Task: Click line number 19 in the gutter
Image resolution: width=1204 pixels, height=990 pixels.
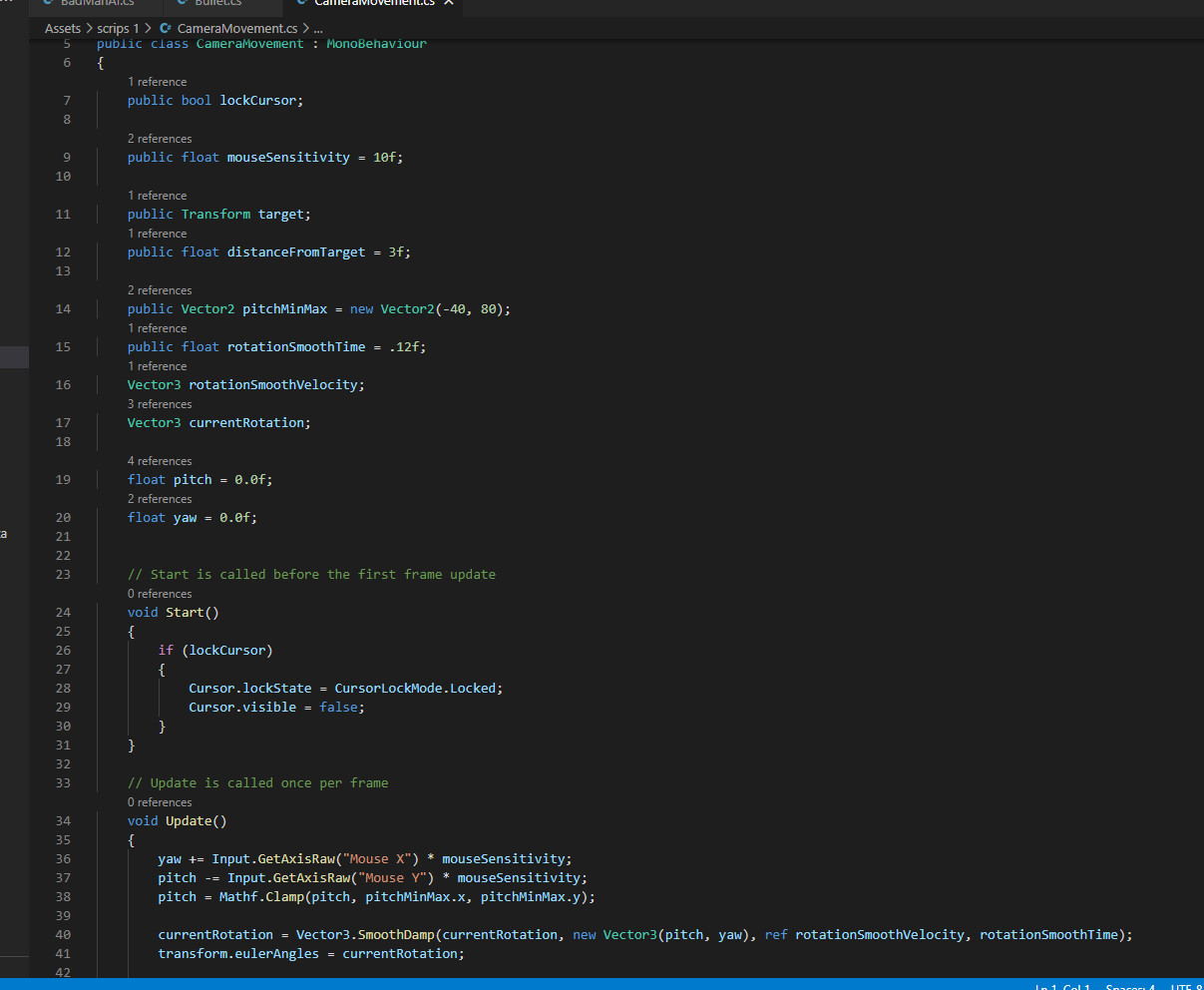Action: (x=63, y=479)
